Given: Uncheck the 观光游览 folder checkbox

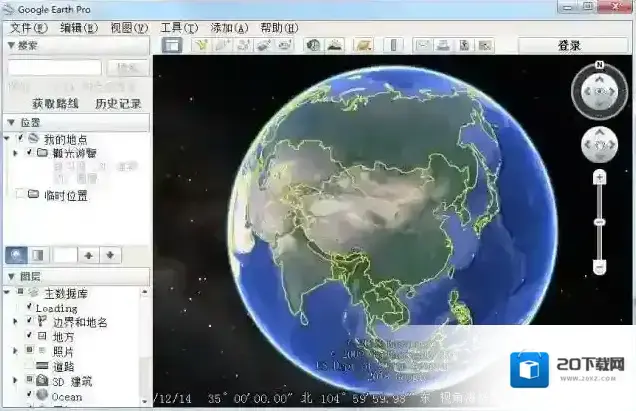Looking at the screenshot, I should tap(29, 152).
